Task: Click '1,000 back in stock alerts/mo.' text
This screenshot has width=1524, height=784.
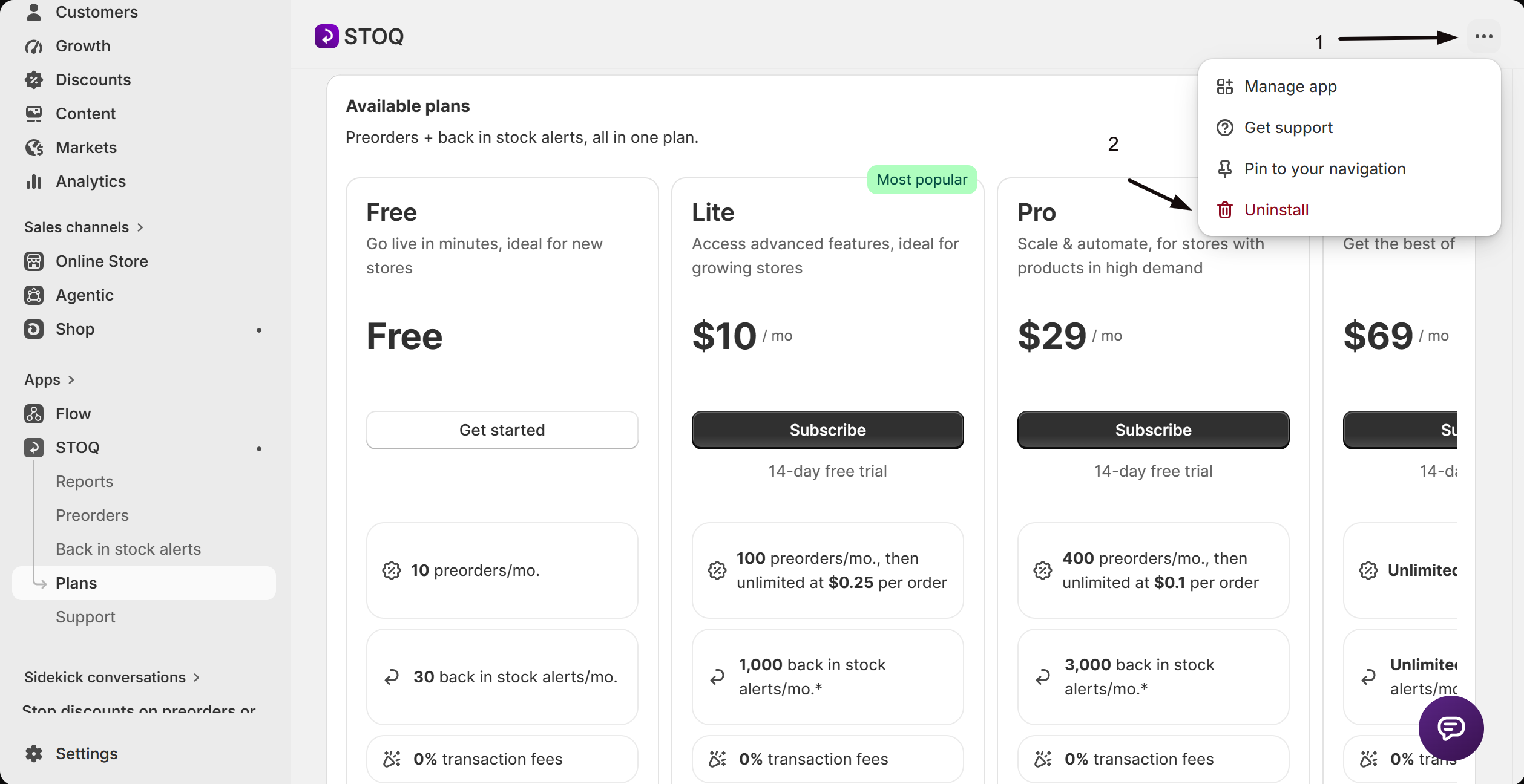Action: coord(812,677)
